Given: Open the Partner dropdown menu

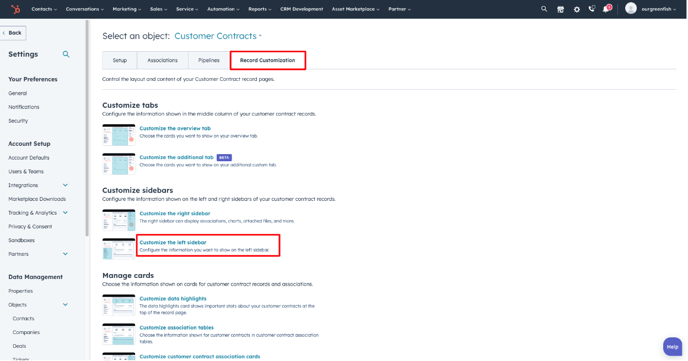Looking at the screenshot, I should (399, 9).
